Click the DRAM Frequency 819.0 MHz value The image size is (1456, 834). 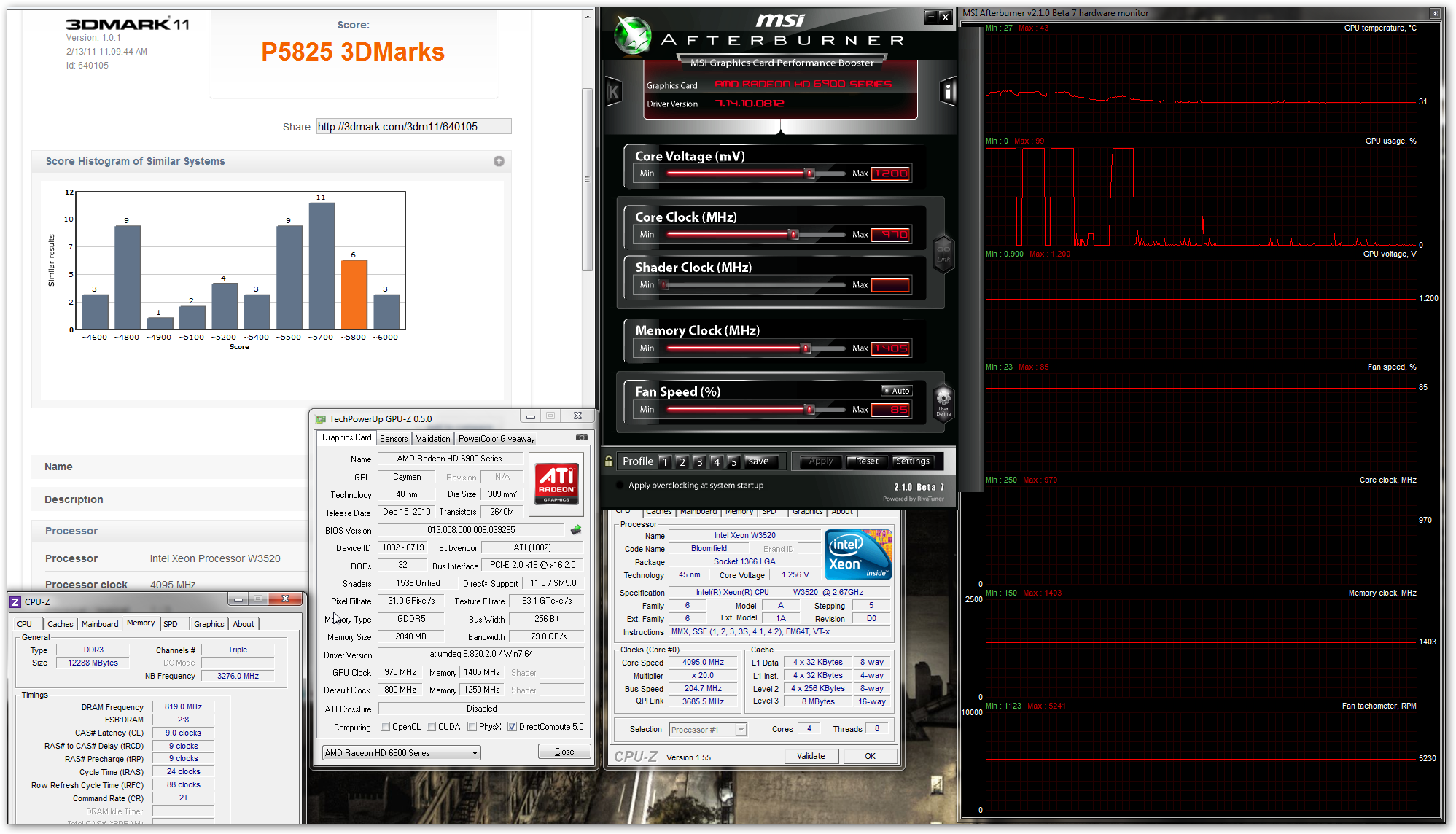pos(183,706)
